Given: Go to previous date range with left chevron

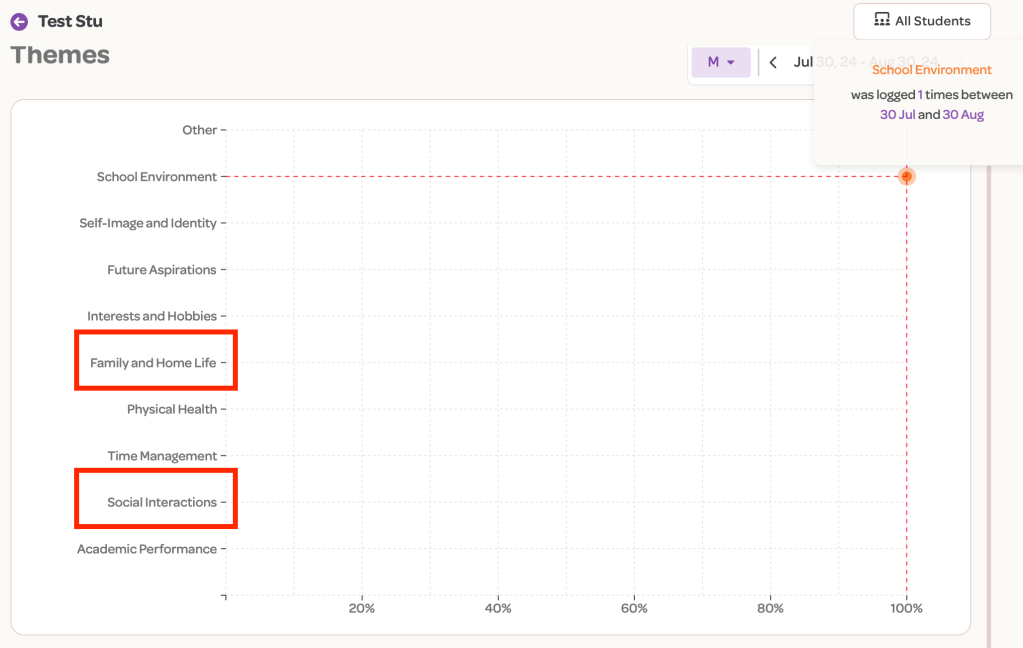Looking at the screenshot, I should click(773, 62).
